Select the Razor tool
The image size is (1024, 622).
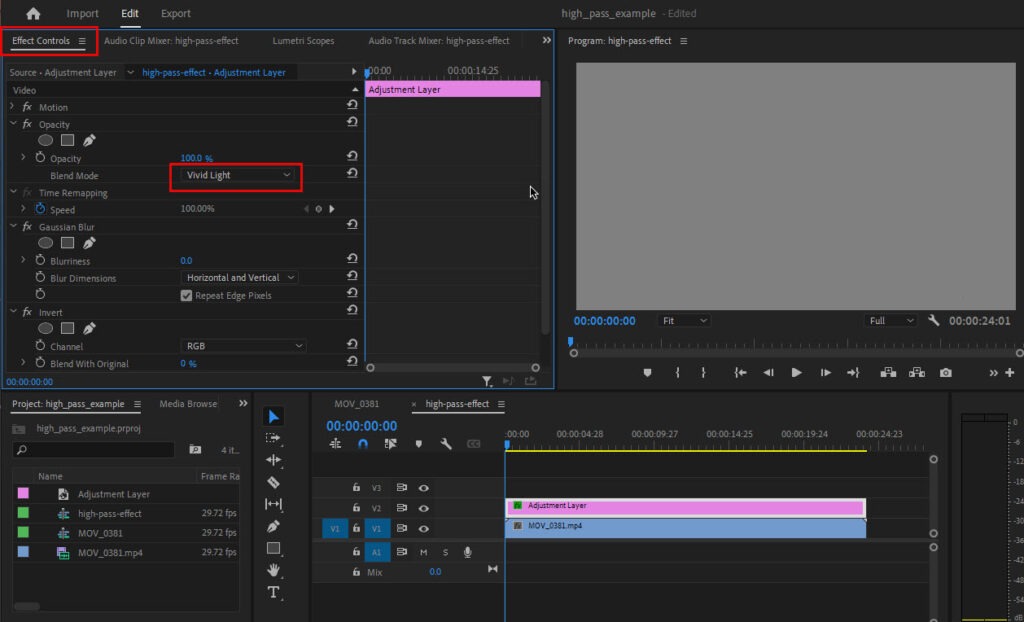click(x=274, y=482)
